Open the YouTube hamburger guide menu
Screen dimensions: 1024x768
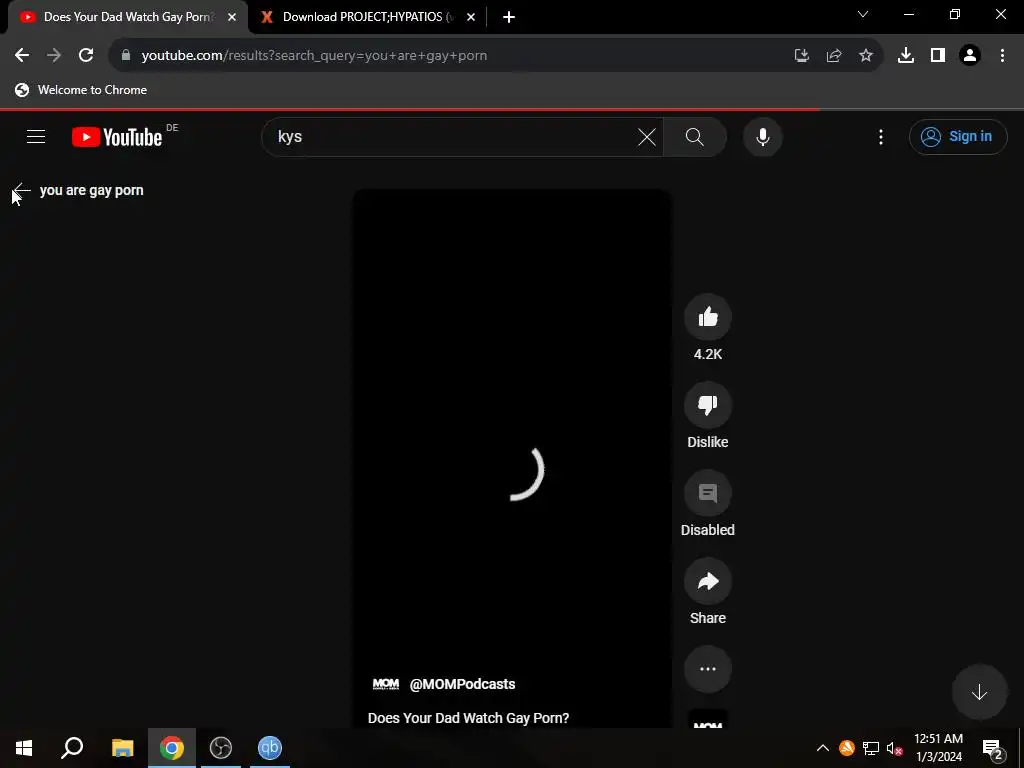[x=36, y=136]
